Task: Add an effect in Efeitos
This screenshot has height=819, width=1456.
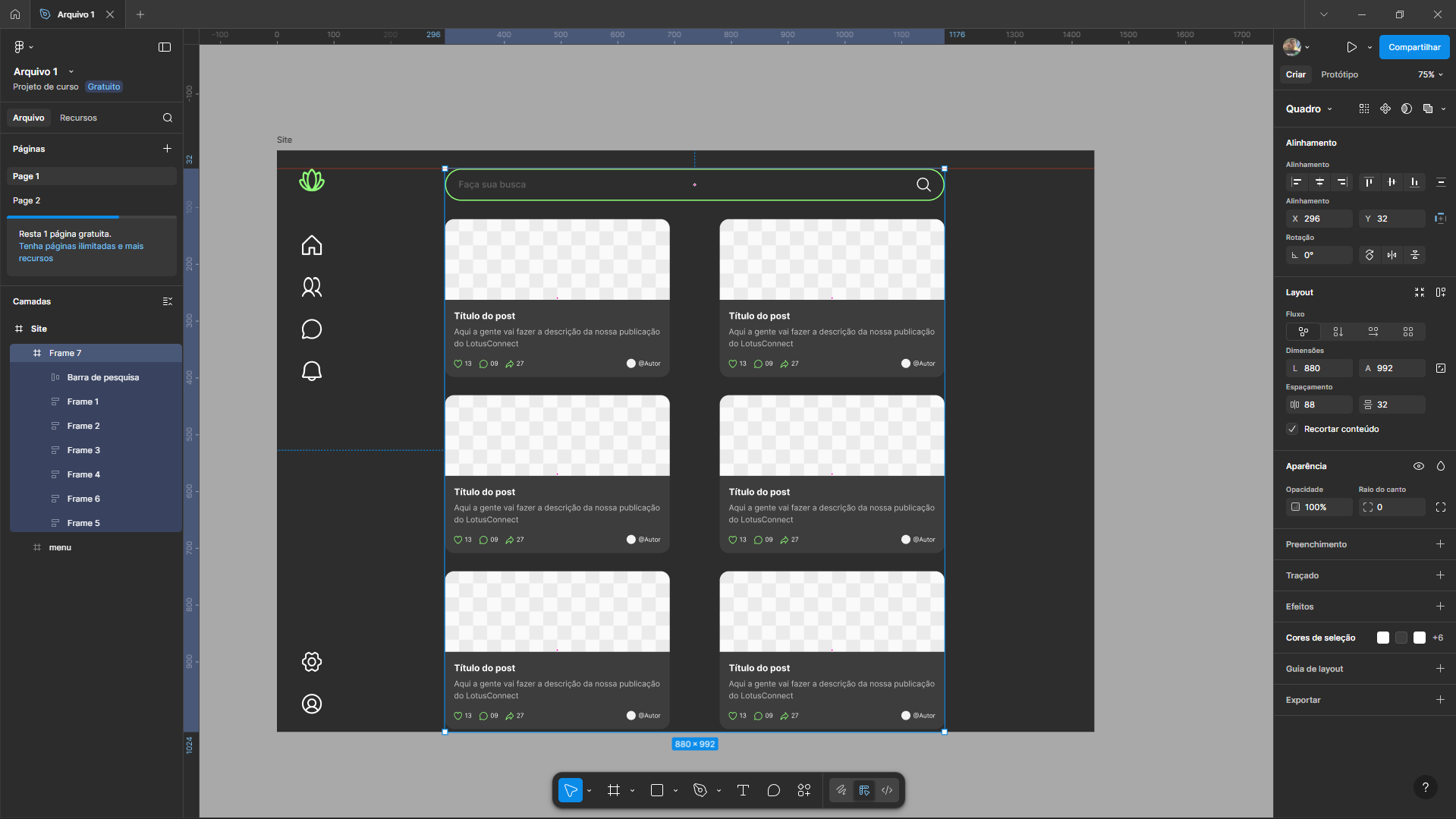Action: click(x=1440, y=606)
